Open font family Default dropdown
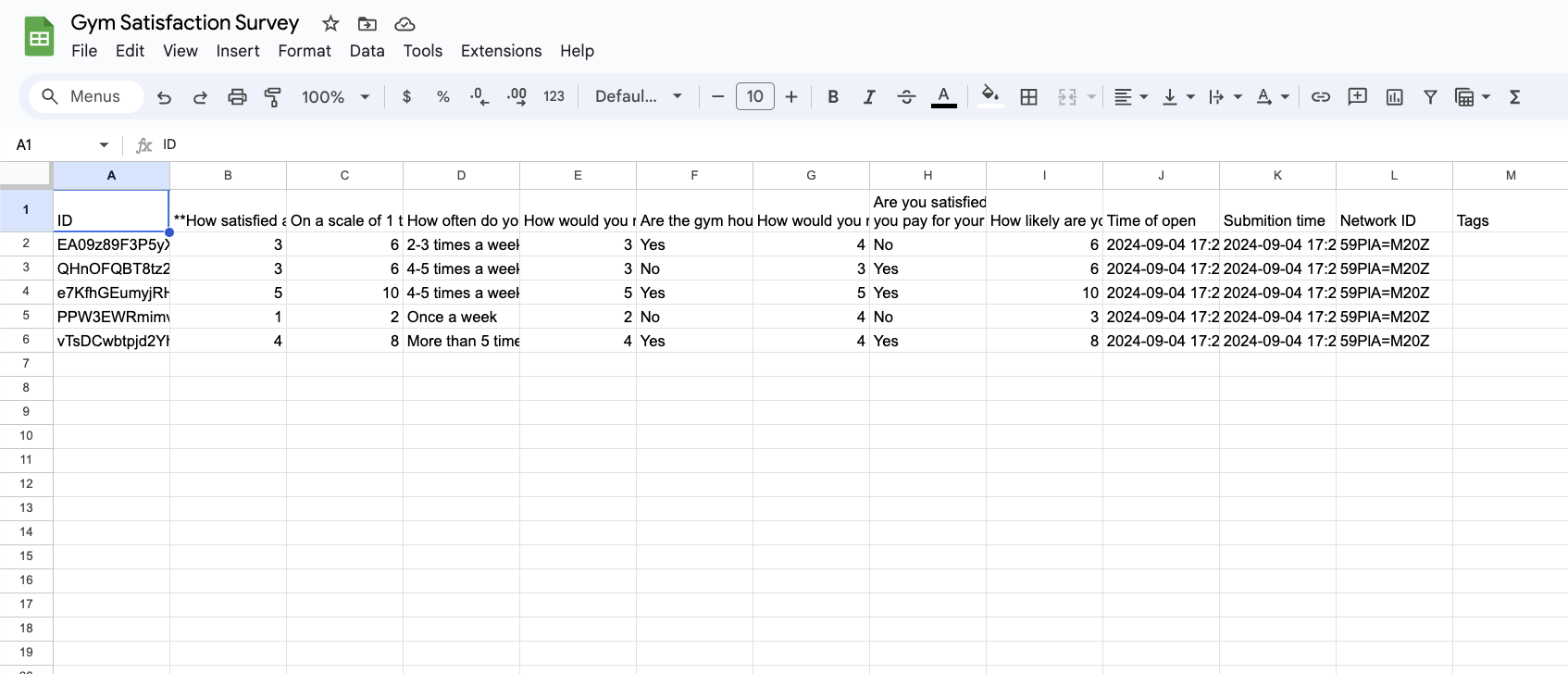The image size is (1568, 674). coord(639,96)
